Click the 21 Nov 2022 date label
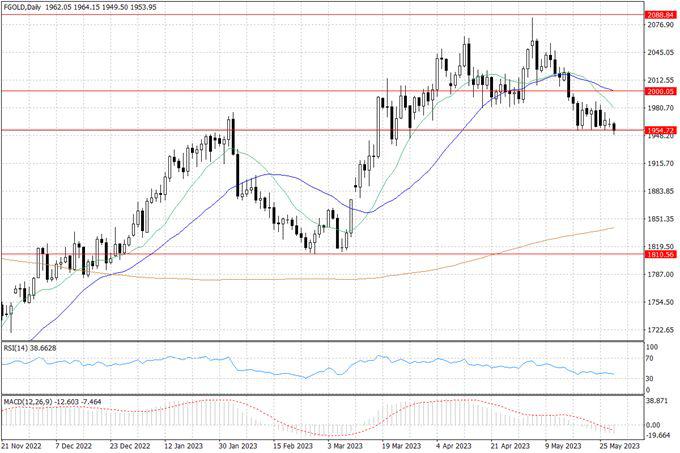The height and width of the screenshot is (453, 680). point(20,447)
